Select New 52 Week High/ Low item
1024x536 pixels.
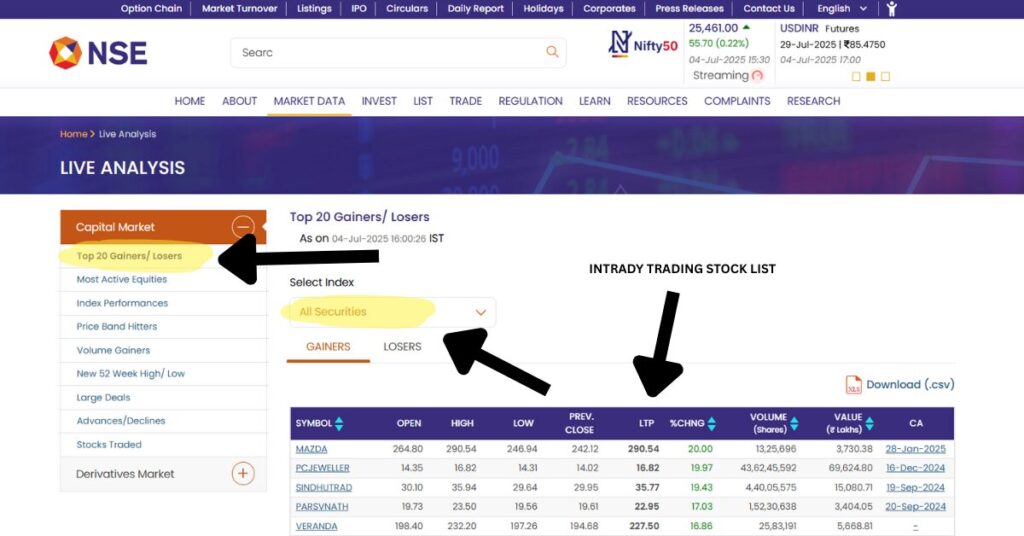[x=131, y=373]
